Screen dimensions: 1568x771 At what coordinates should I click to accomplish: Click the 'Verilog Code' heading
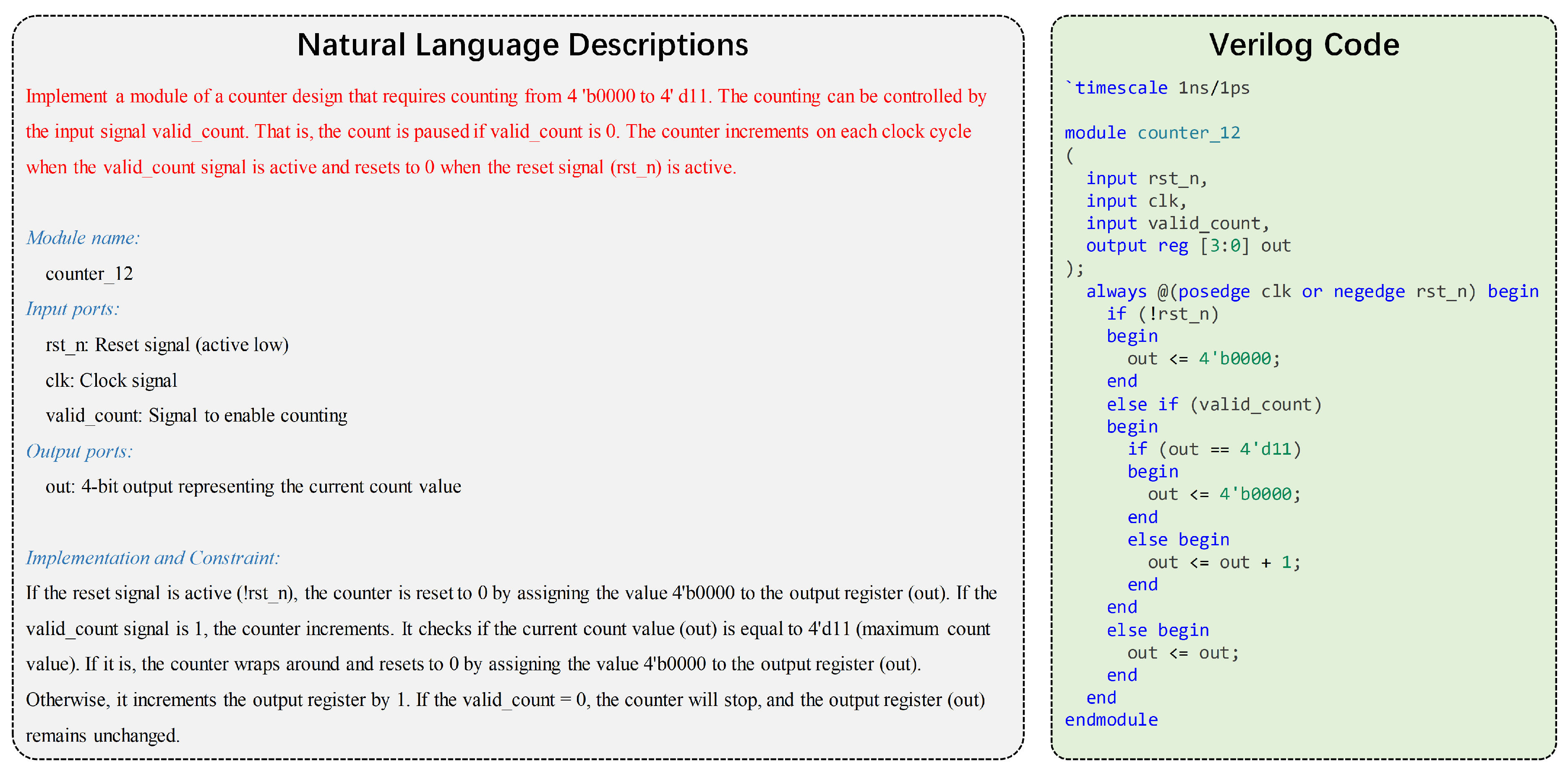point(1304,45)
